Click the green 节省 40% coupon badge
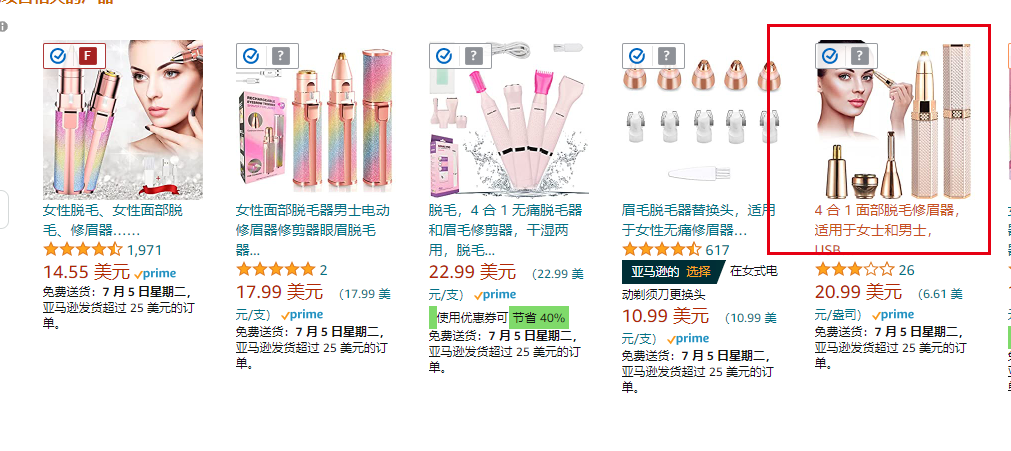The height and width of the screenshot is (451, 1011). pyautogui.click(x=539, y=317)
